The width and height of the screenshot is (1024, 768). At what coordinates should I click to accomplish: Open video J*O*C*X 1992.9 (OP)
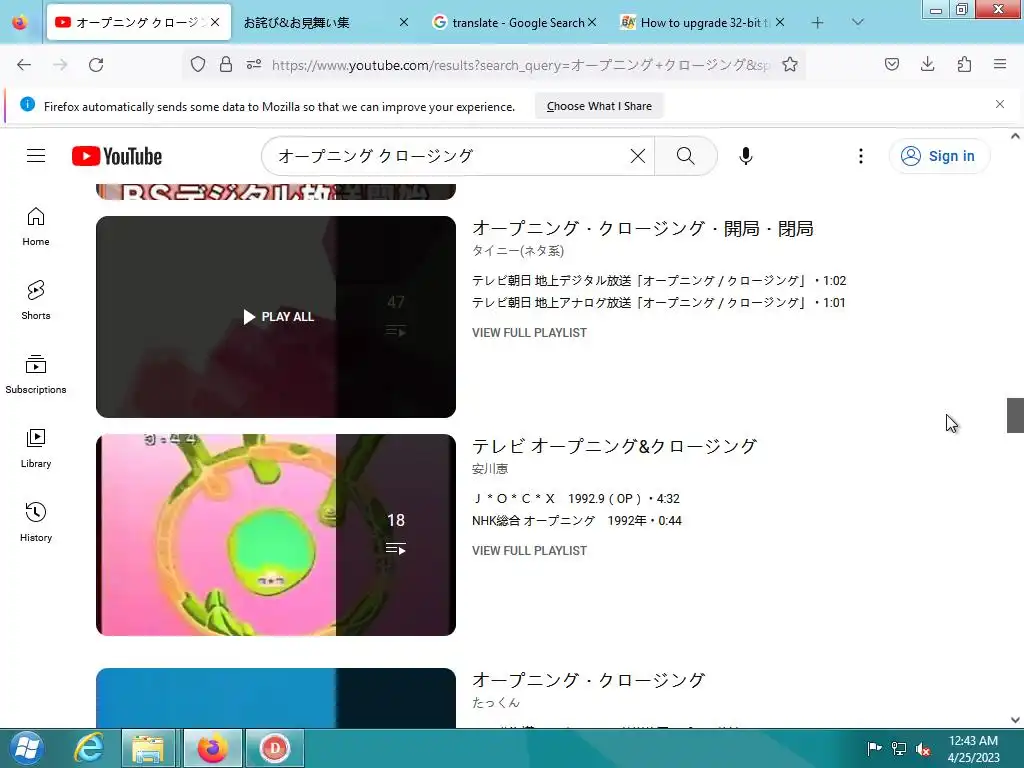[x=576, y=499]
